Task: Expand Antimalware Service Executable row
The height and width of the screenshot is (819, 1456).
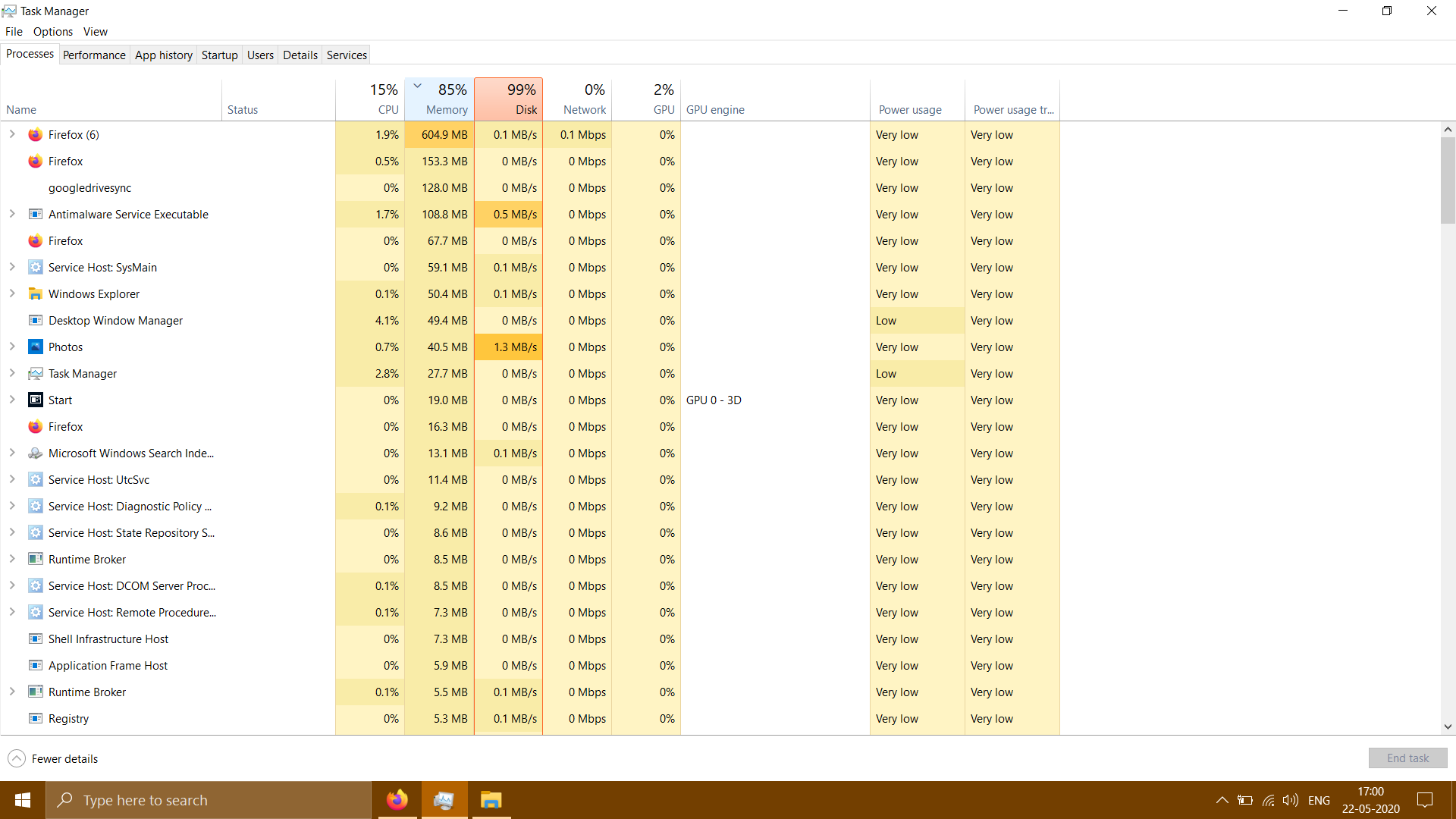Action: (12, 214)
